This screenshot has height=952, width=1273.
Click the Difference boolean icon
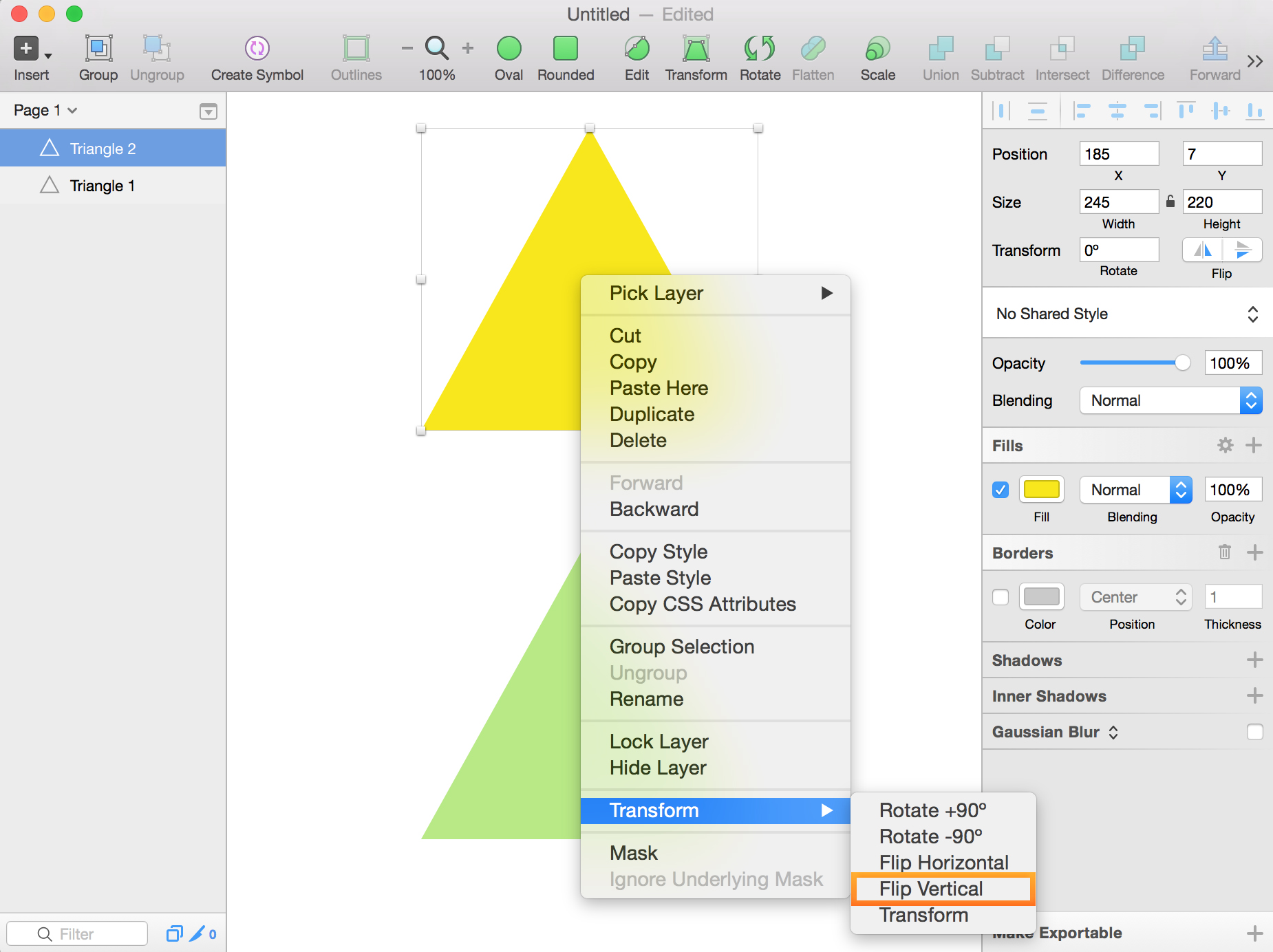coord(1133,49)
